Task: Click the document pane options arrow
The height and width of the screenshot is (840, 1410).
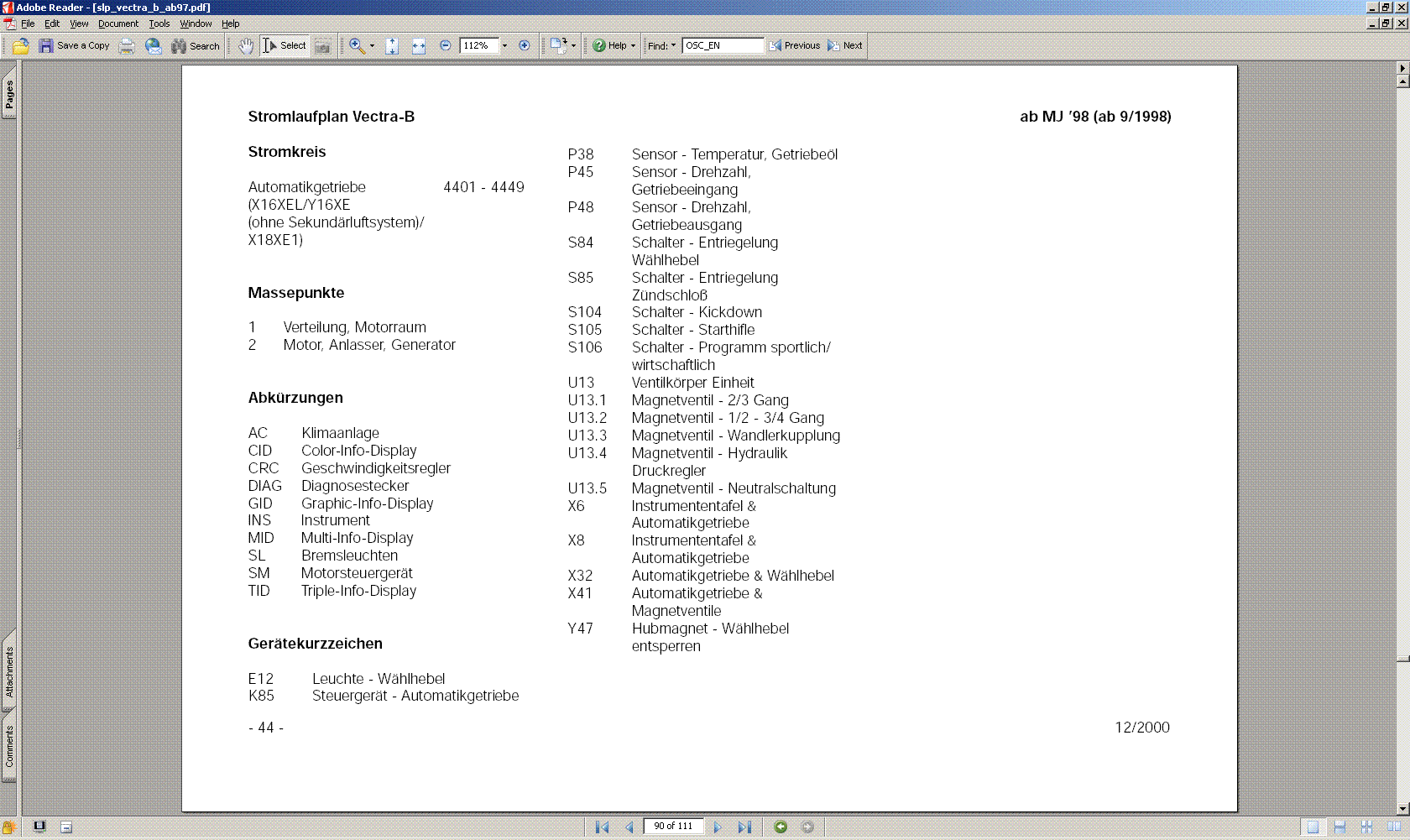Action: point(1402,68)
